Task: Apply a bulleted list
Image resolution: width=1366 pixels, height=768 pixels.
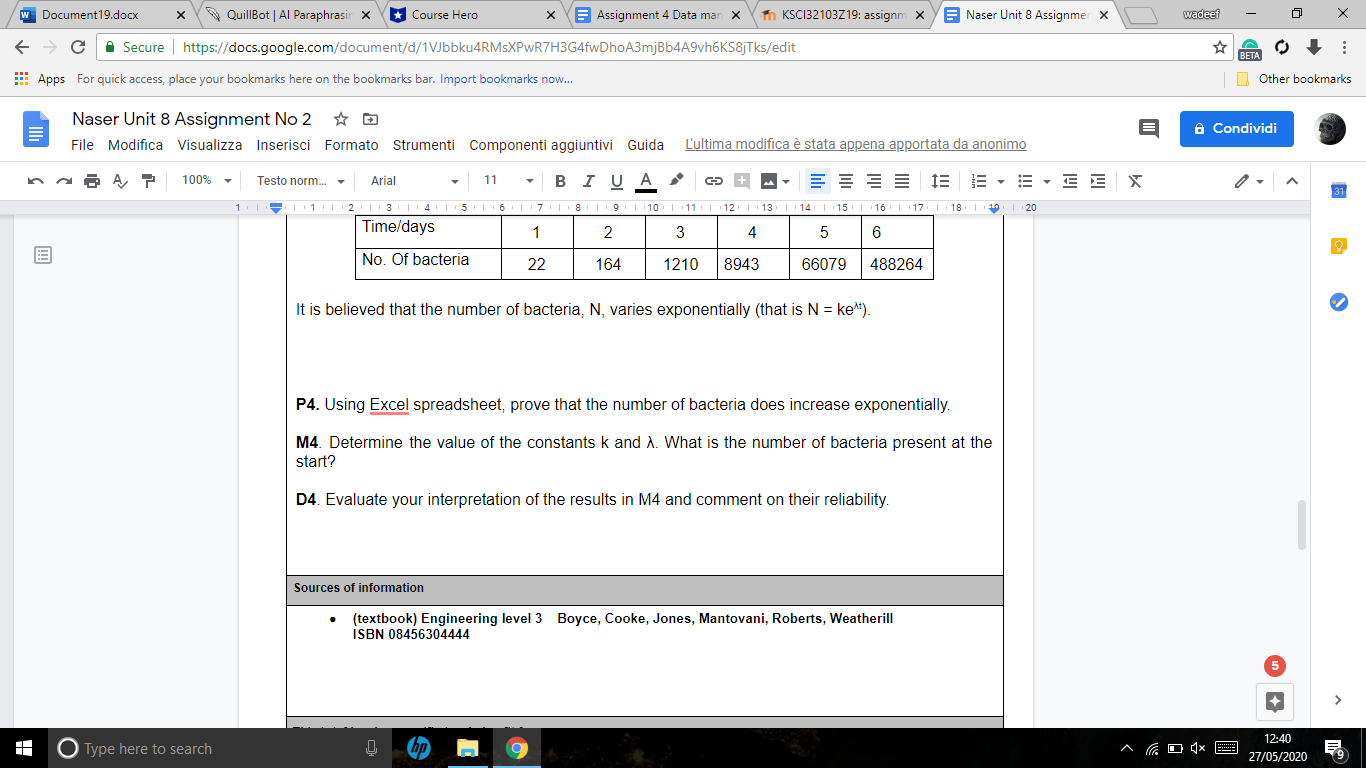Action: (x=1024, y=181)
